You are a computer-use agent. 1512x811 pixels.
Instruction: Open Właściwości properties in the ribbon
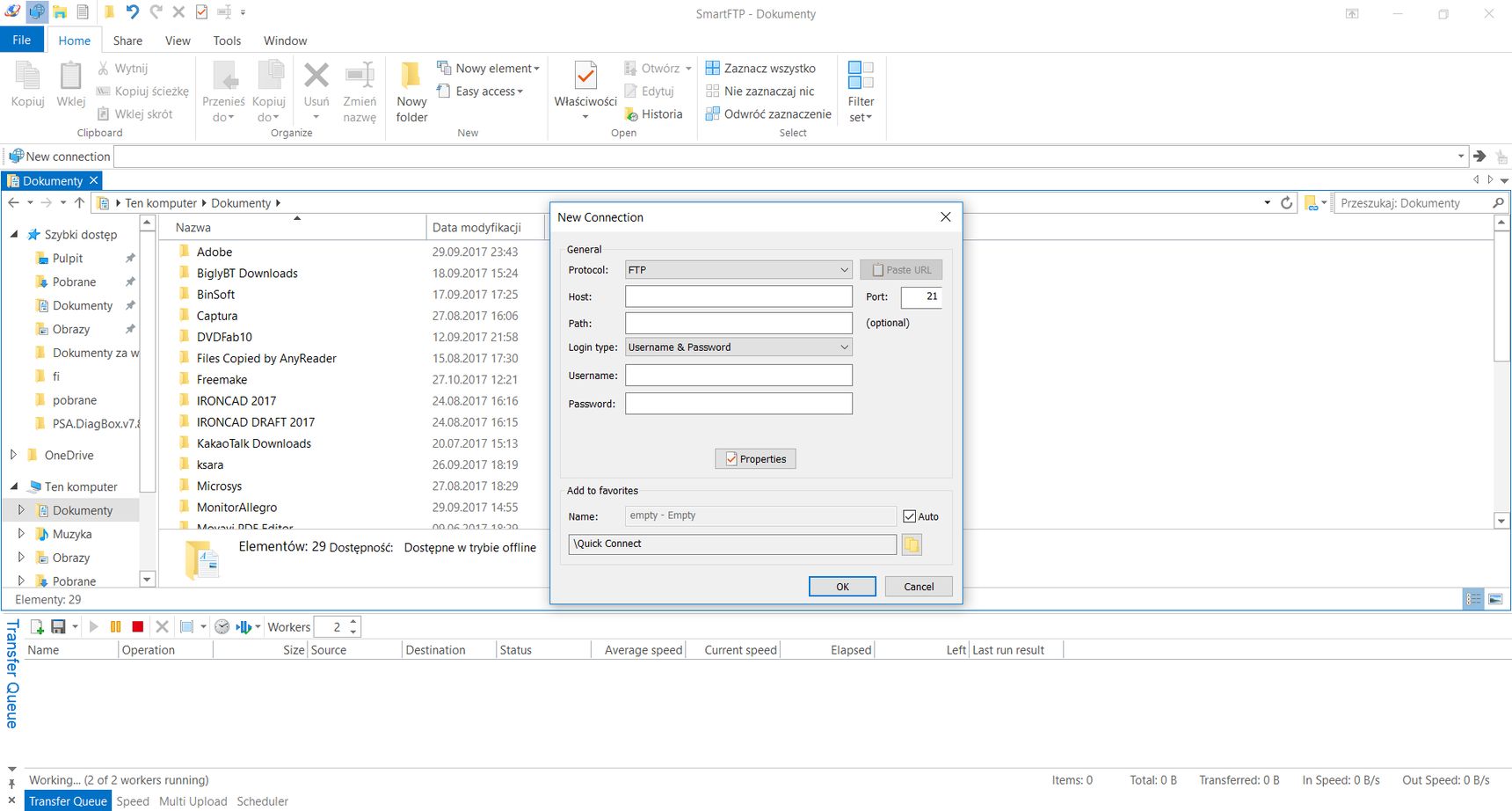pyautogui.click(x=585, y=91)
